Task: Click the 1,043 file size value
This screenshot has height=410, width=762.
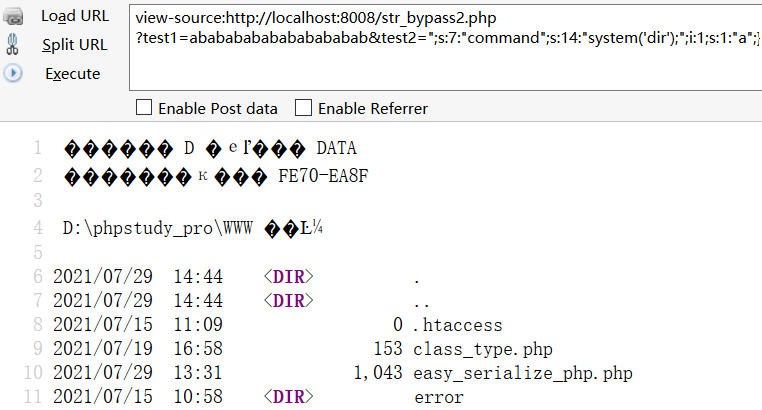Action: 377,373
